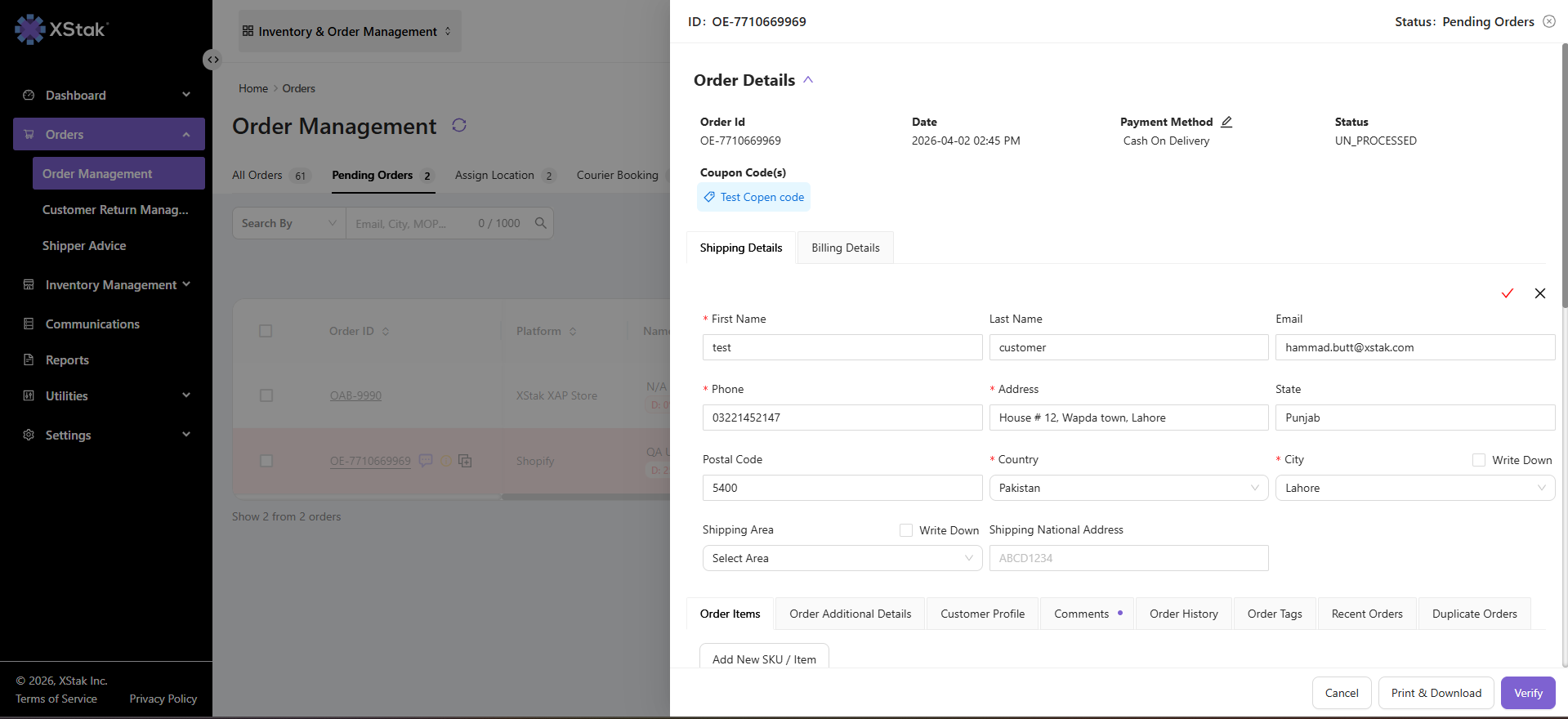Open comment icon next to OE-7710669969
This screenshot has height=719, width=1568.
pyautogui.click(x=426, y=461)
